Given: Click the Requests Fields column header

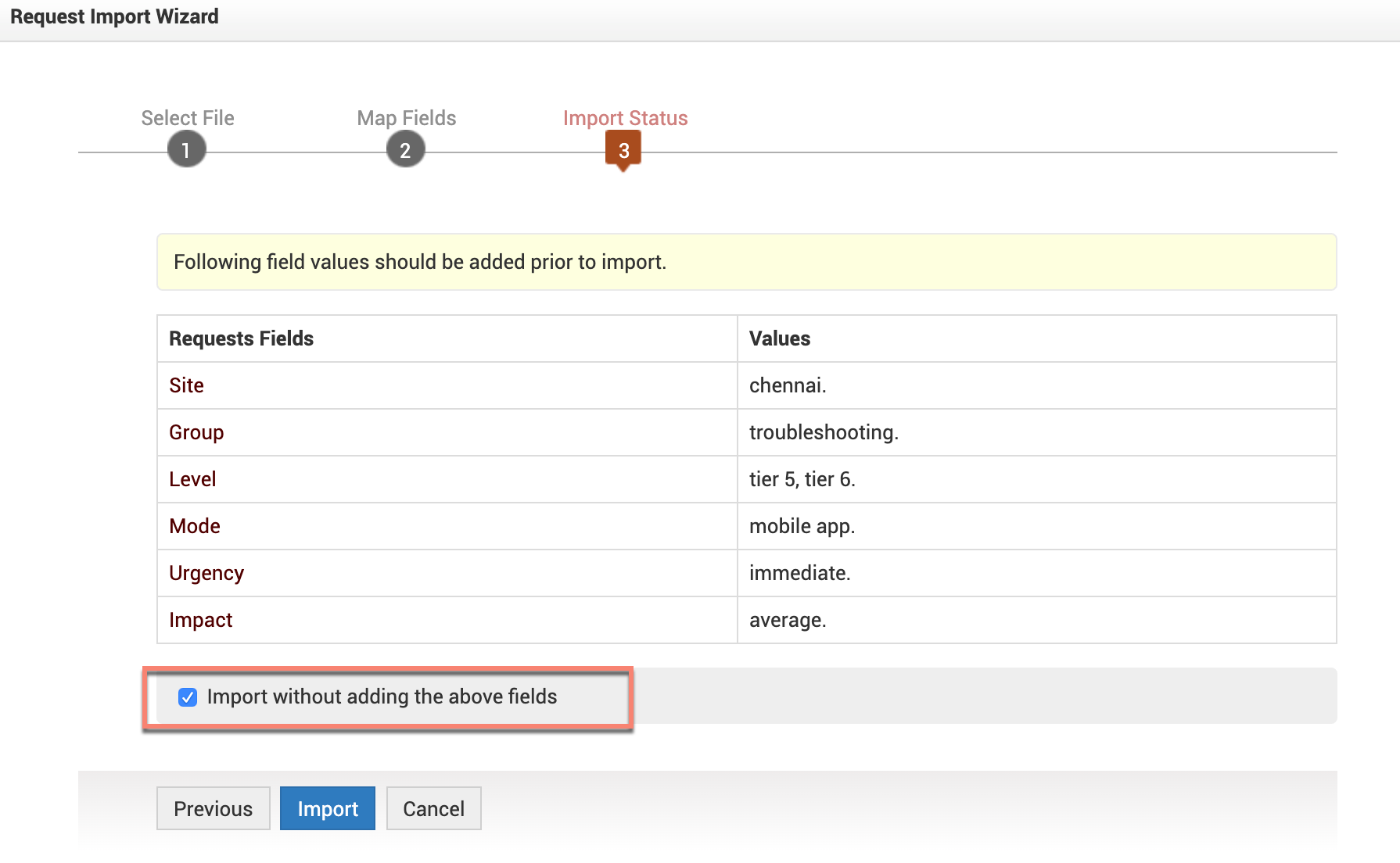Looking at the screenshot, I should click(241, 338).
